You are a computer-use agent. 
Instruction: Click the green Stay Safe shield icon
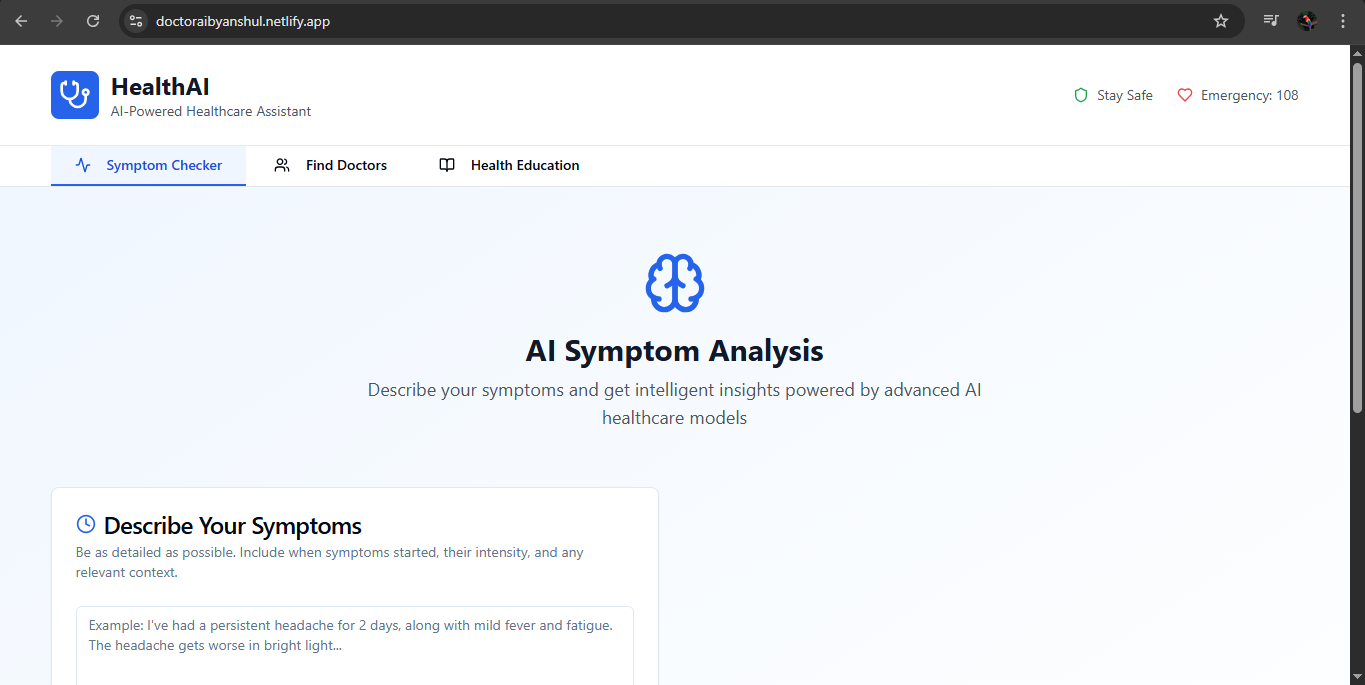pyautogui.click(x=1080, y=95)
